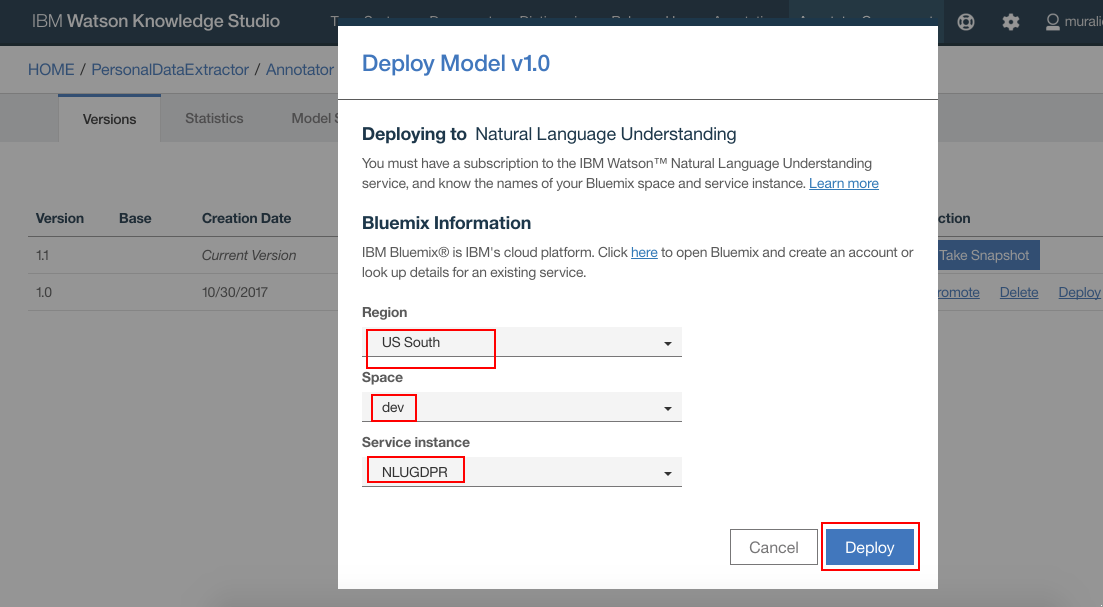Open the help lifebuoy icon in header
Image resolution: width=1103 pixels, height=607 pixels.
coord(966,22)
